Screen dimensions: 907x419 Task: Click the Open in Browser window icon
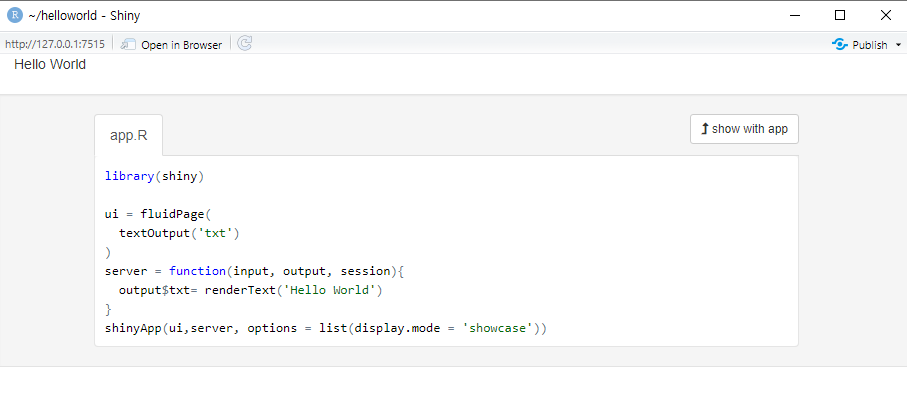pyautogui.click(x=128, y=45)
